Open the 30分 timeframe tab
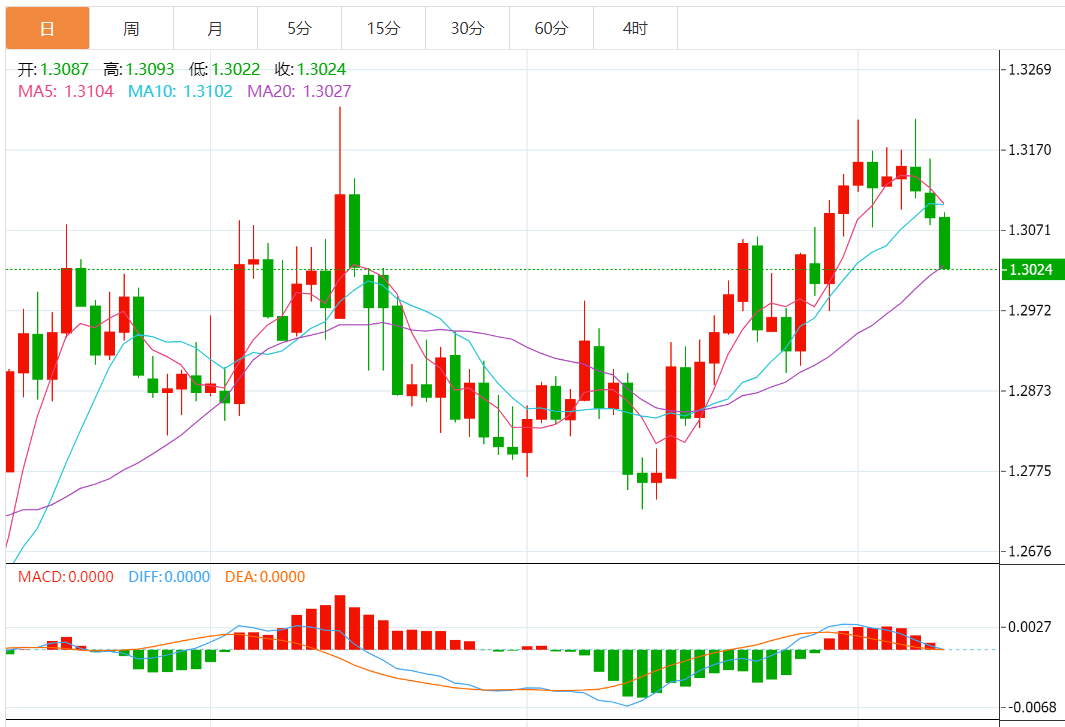Viewport: 1065px width, 727px height. [x=467, y=28]
